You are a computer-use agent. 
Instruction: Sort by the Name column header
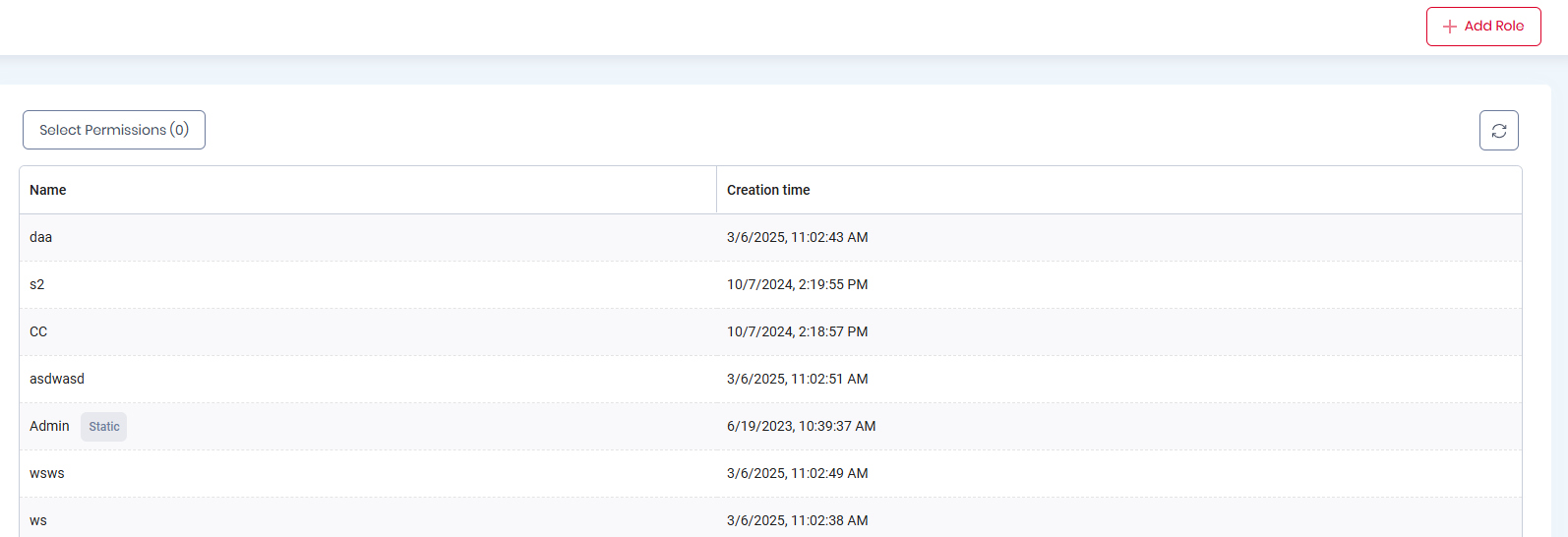pos(48,190)
